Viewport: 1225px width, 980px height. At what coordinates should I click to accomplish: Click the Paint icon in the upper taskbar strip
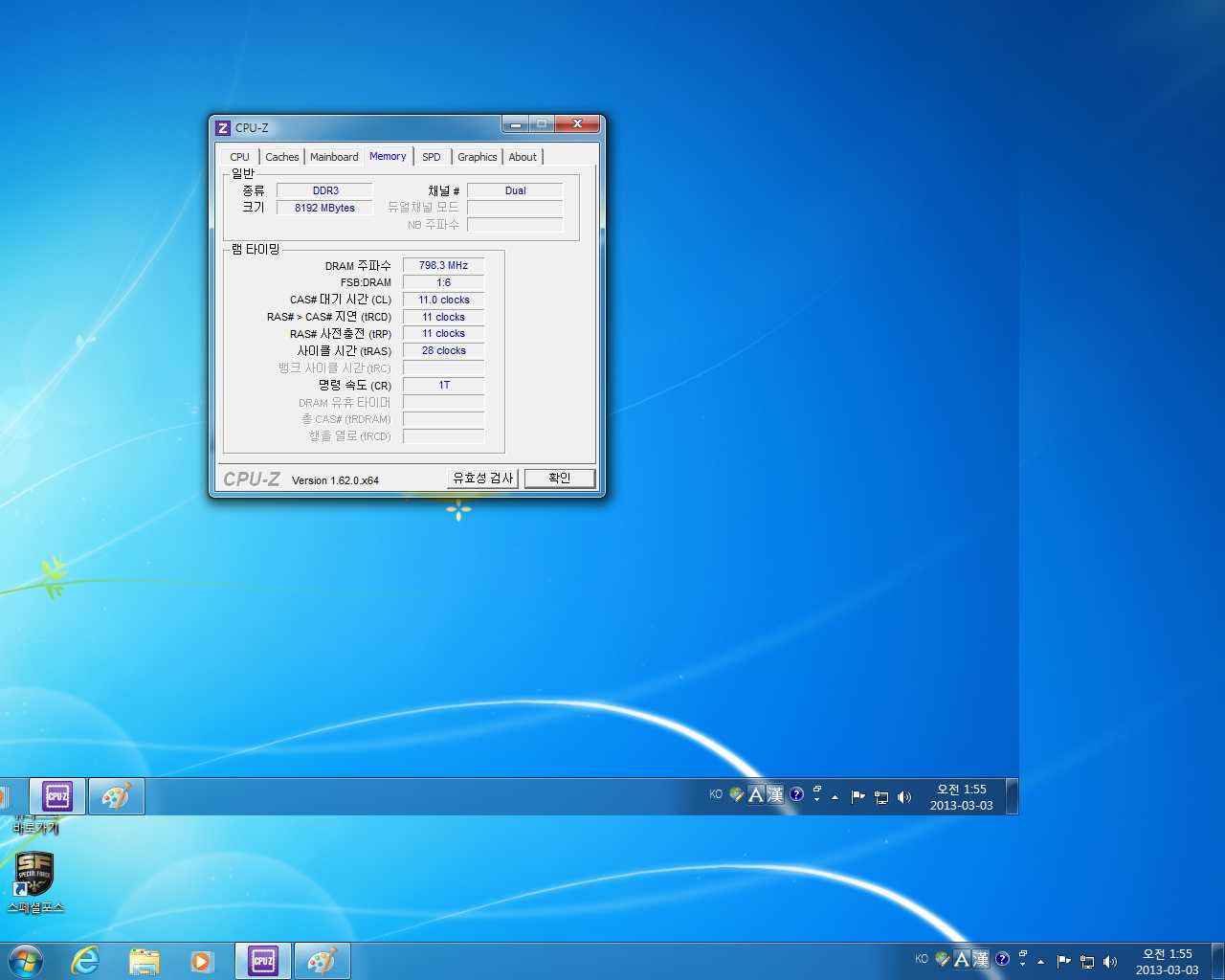116,796
